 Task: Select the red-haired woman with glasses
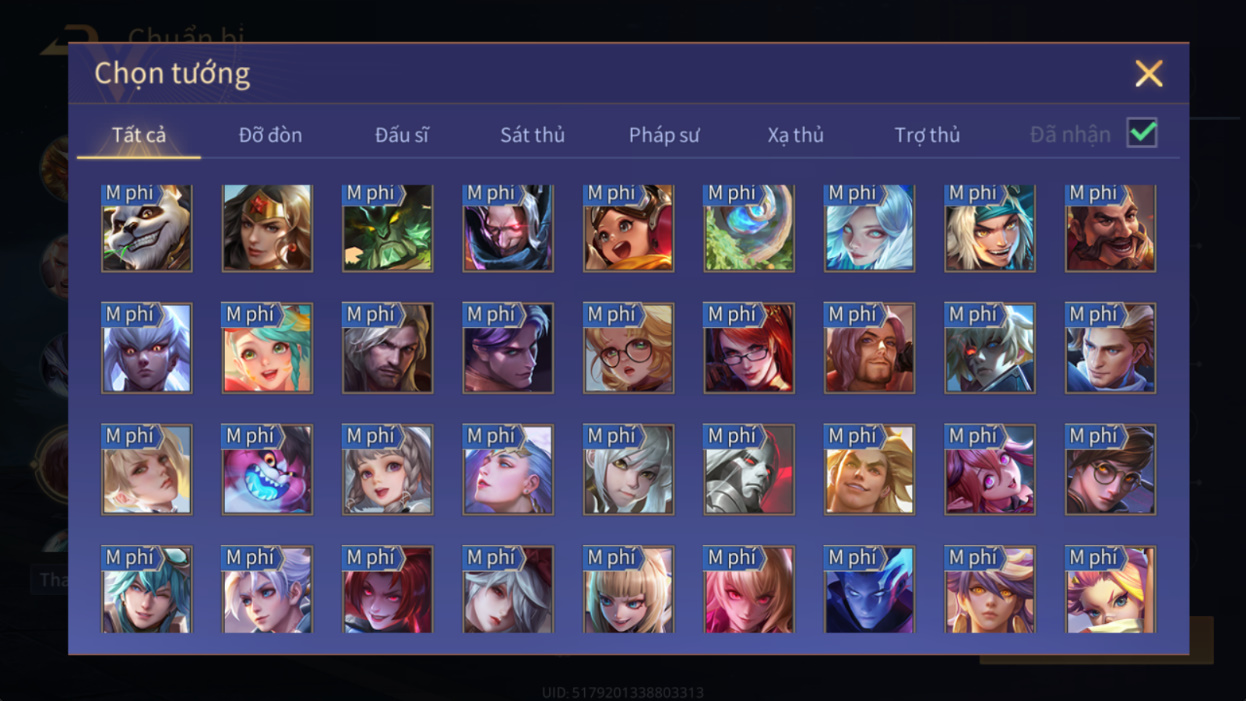pos(749,348)
